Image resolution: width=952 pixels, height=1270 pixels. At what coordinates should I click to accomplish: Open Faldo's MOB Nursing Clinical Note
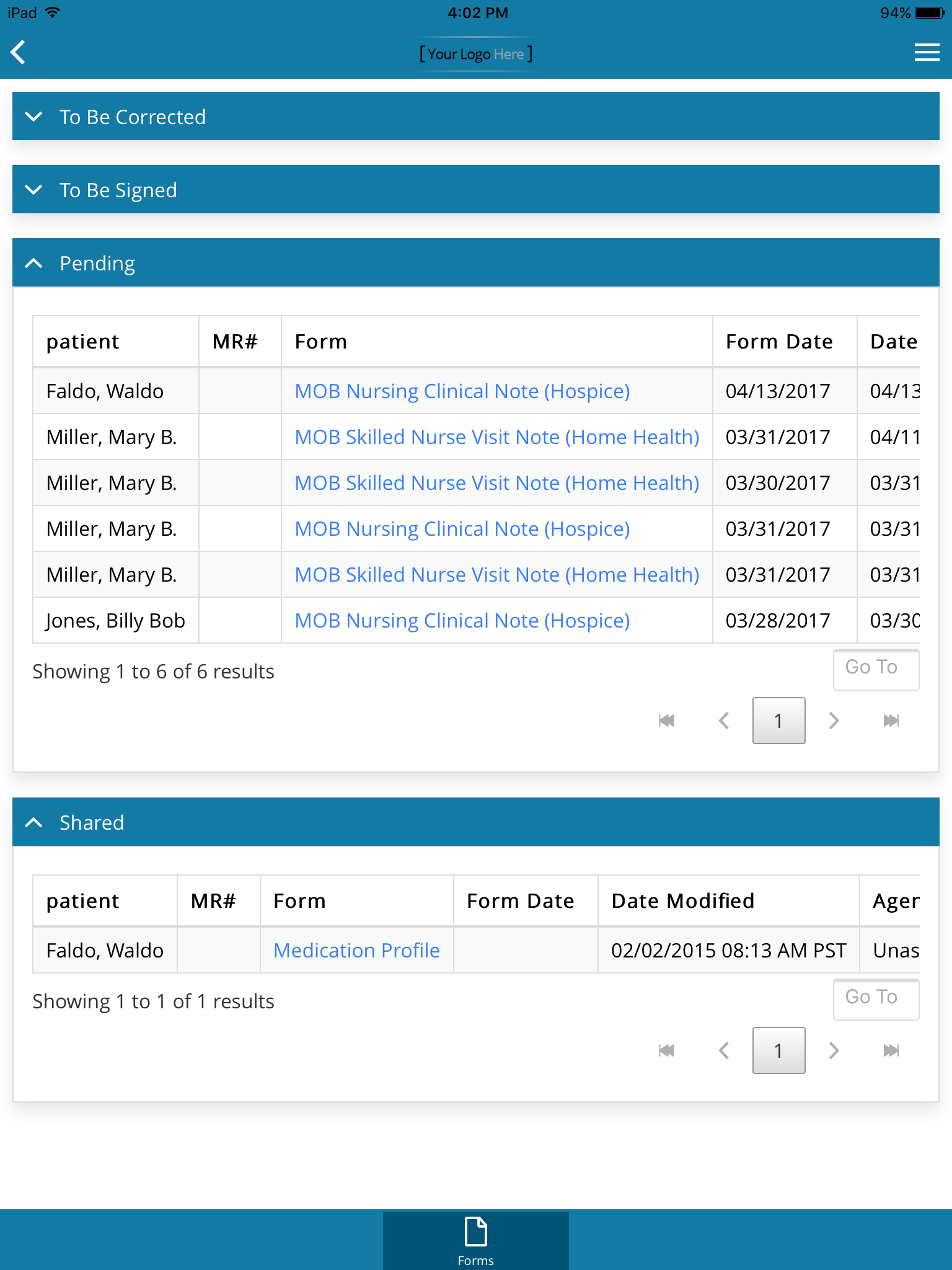point(462,391)
